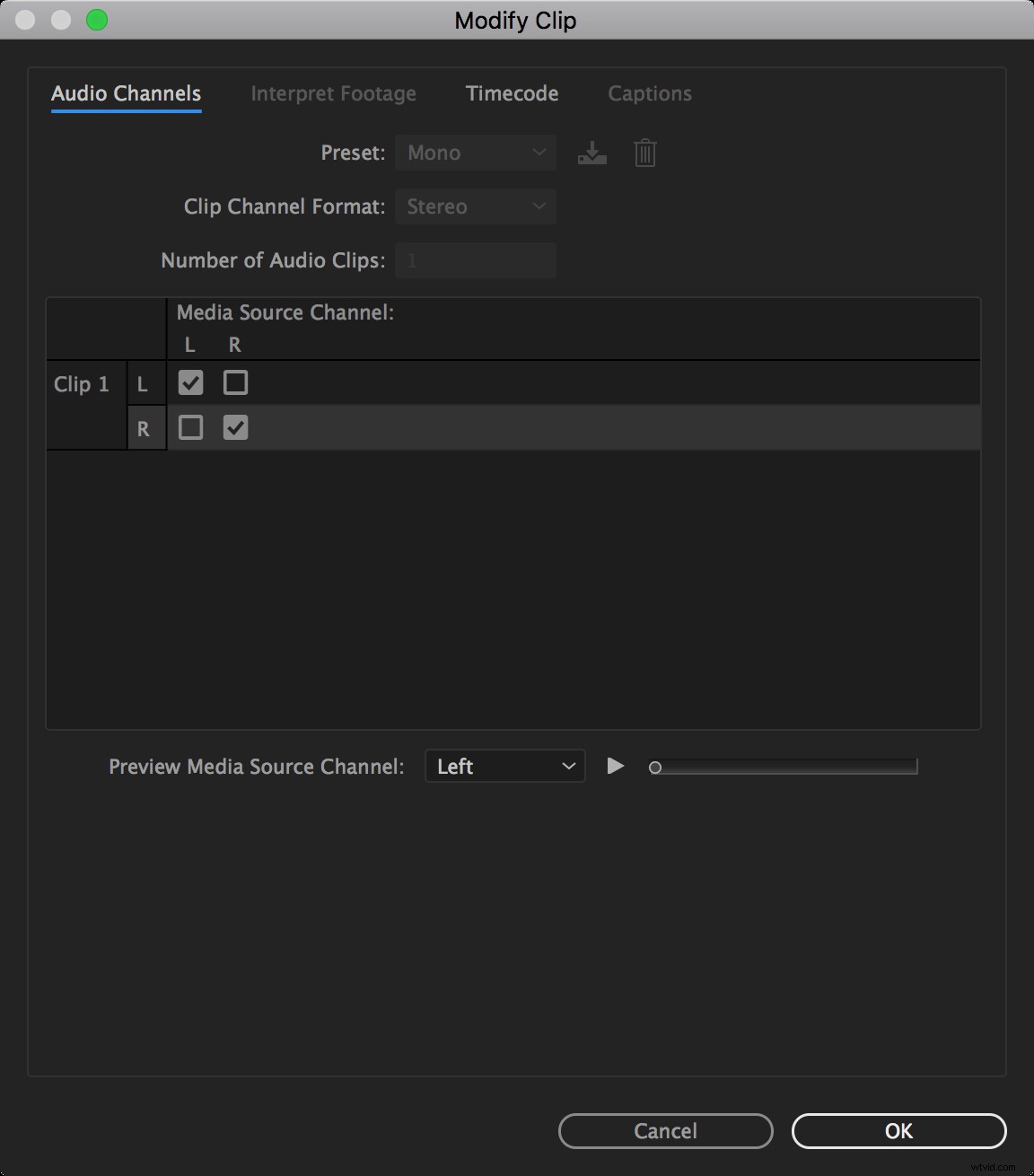The image size is (1034, 1176).
Task: Cancel the Modify Clip dialog
Action: tap(665, 1131)
